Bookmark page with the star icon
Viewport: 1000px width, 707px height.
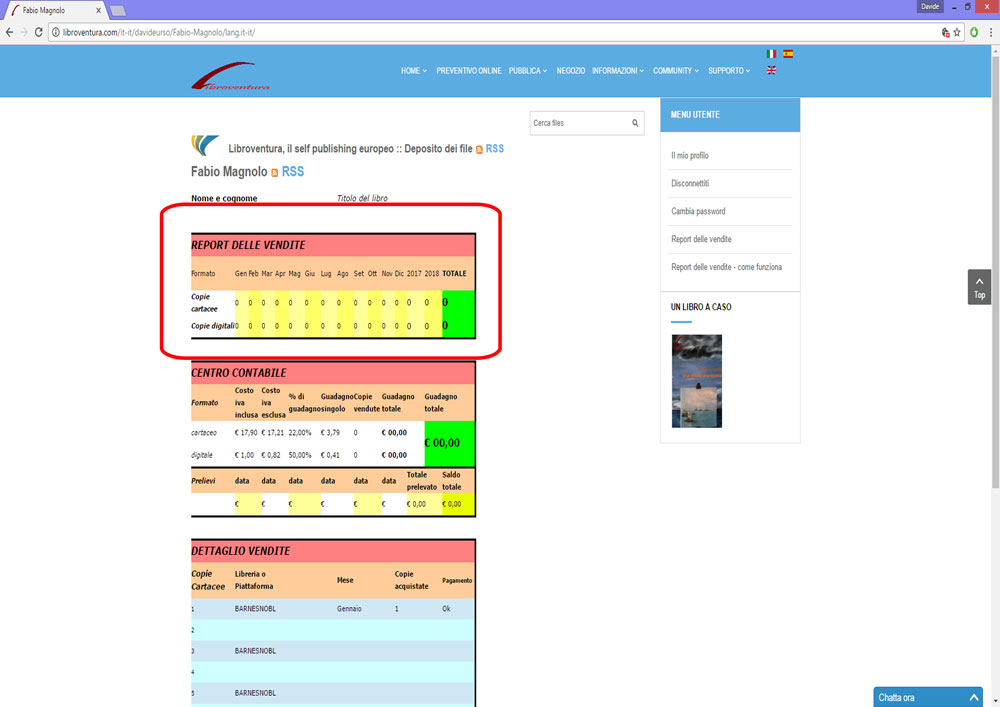(957, 32)
